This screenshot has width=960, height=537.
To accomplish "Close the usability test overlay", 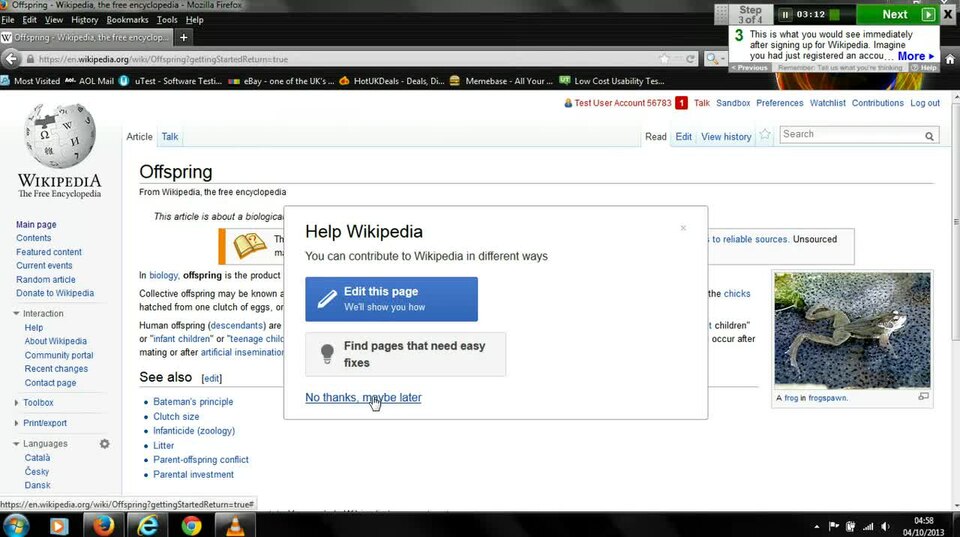I will (948, 14).
